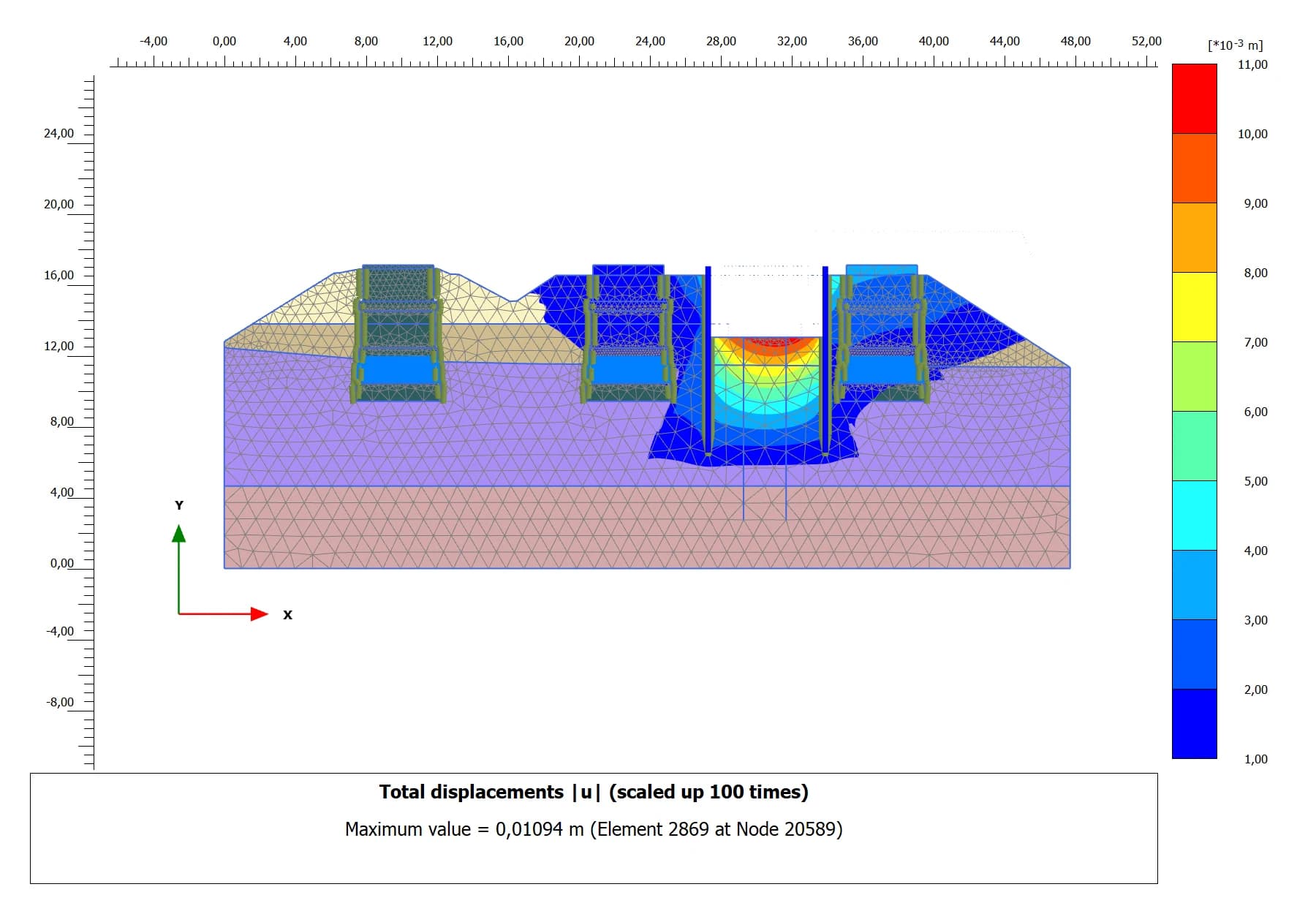This screenshot has height=914, width=1316.
Task: Select the yellow legend color band
Action: [x=1194, y=307]
